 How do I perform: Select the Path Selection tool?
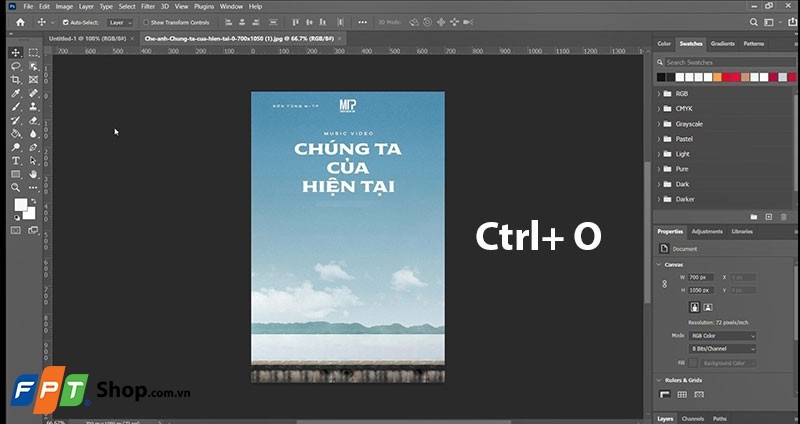(33, 161)
